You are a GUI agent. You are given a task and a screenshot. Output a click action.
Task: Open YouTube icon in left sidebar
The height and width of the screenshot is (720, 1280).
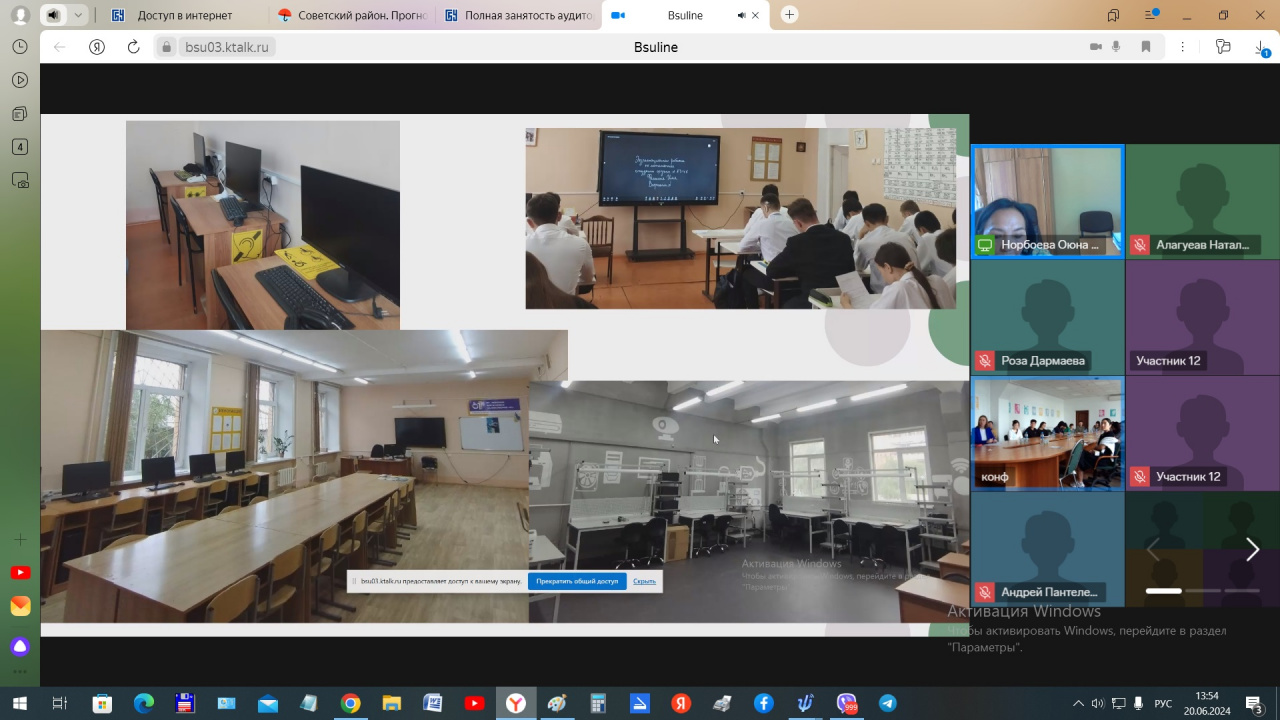pyautogui.click(x=20, y=573)
